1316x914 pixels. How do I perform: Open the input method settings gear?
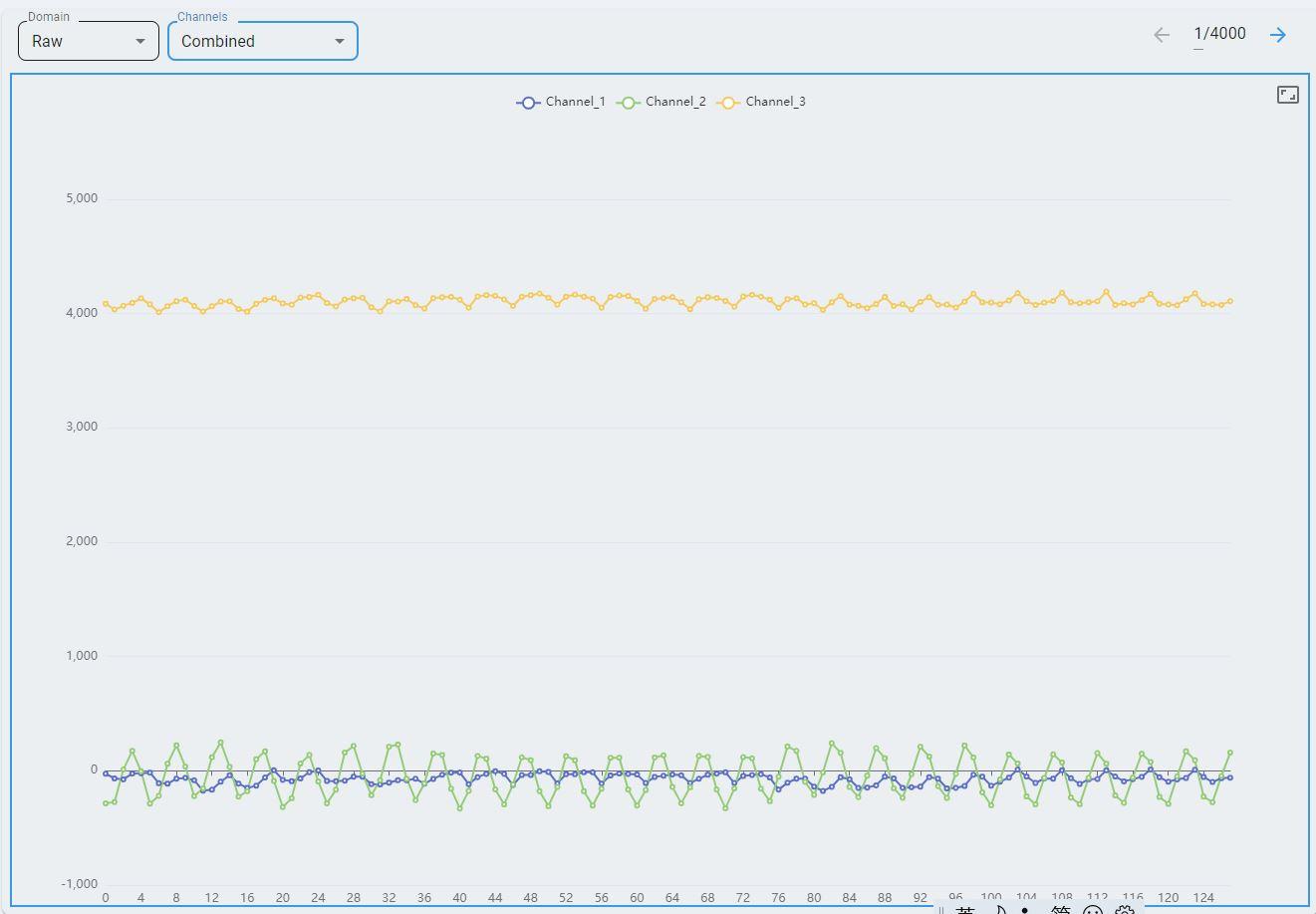1125,910
